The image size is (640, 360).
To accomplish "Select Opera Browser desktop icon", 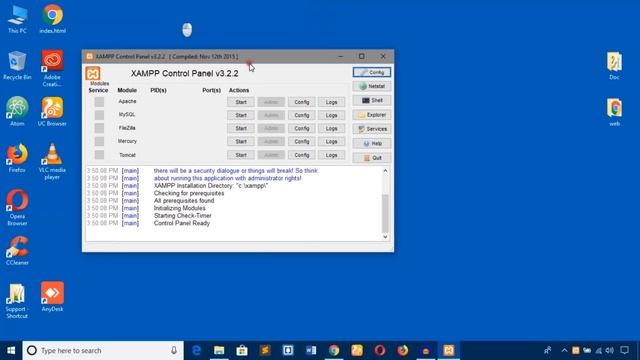I will 17,208.
